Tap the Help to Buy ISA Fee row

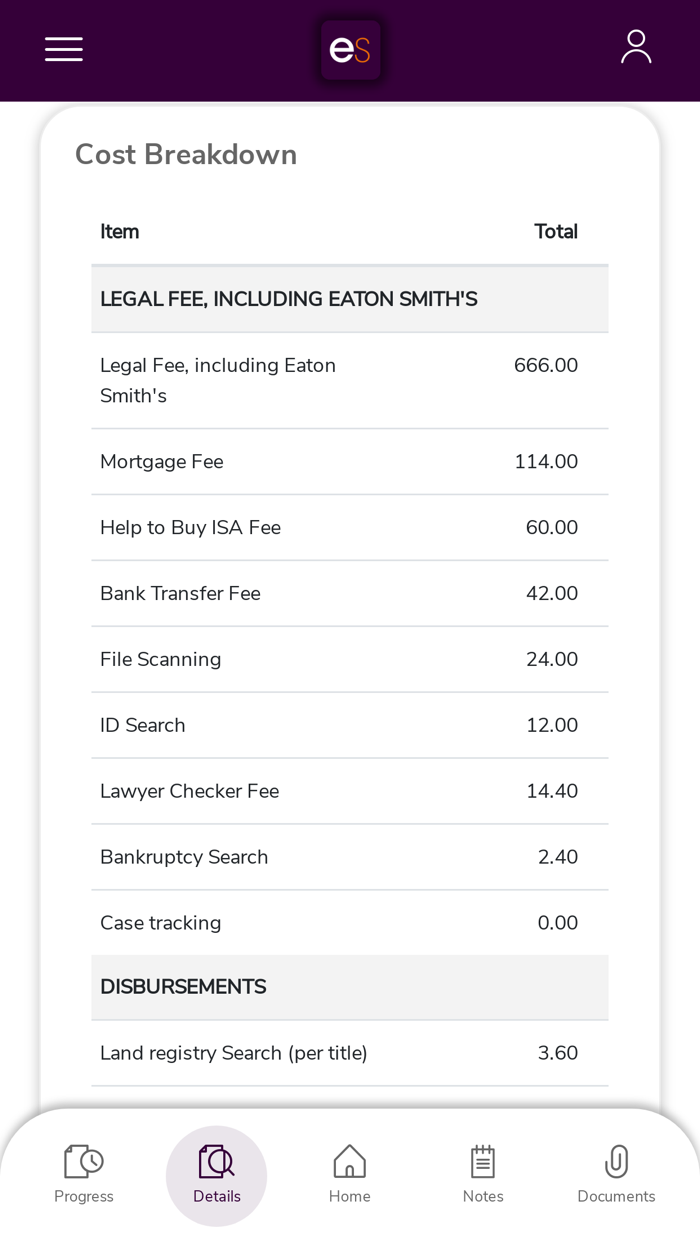point(349,528)
